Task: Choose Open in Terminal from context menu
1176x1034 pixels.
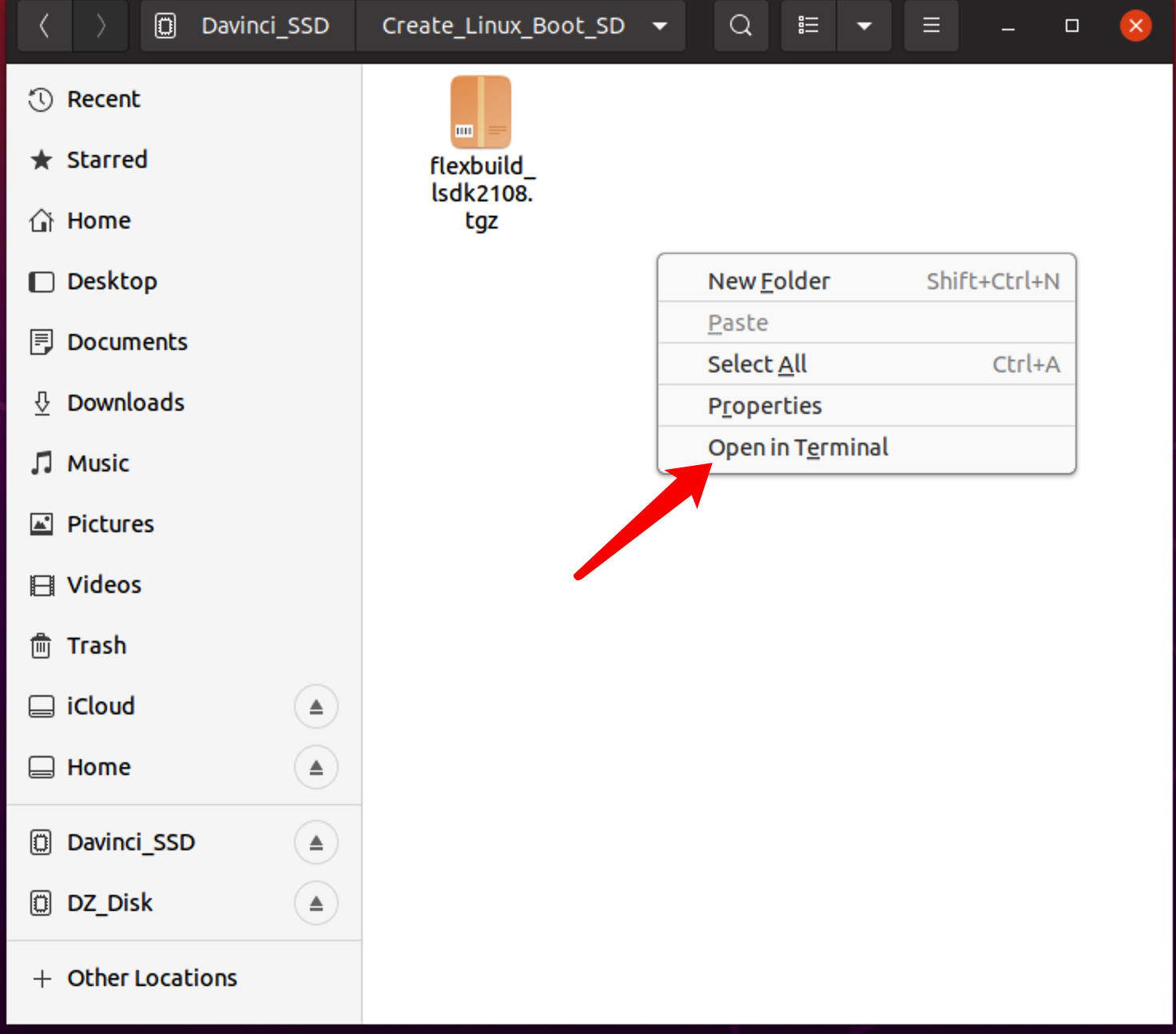Action: [x=797, y=447]
